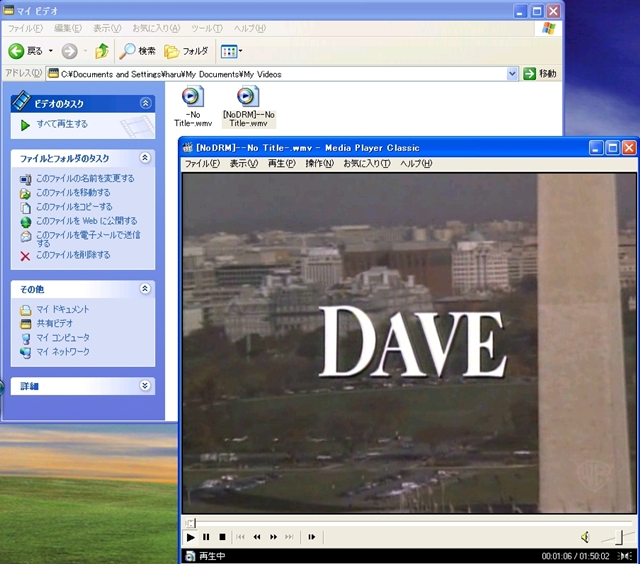
Task: Open 再生(P) menu in Media Player Classic
Action: (x=282, y=164)
